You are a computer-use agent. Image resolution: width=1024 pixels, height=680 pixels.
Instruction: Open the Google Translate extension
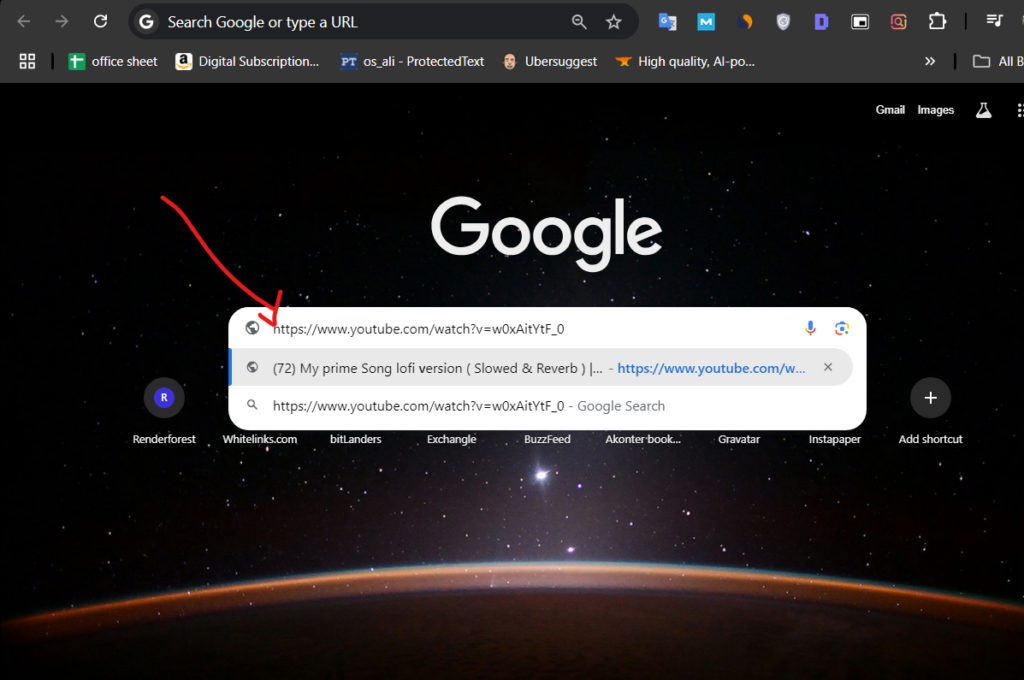(x=667, y=22)
